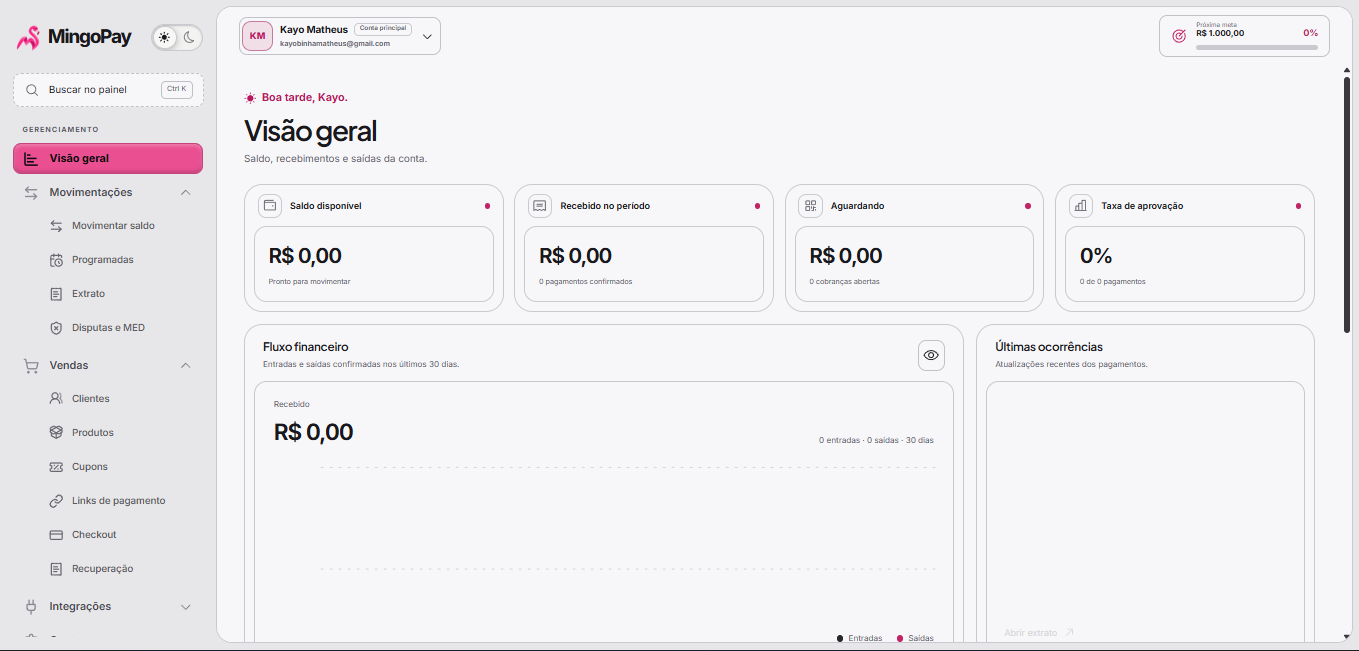Collapse the Vendas section chevron
The height and width of the screenshot is (651, 1359).
(x=185, y=365)
